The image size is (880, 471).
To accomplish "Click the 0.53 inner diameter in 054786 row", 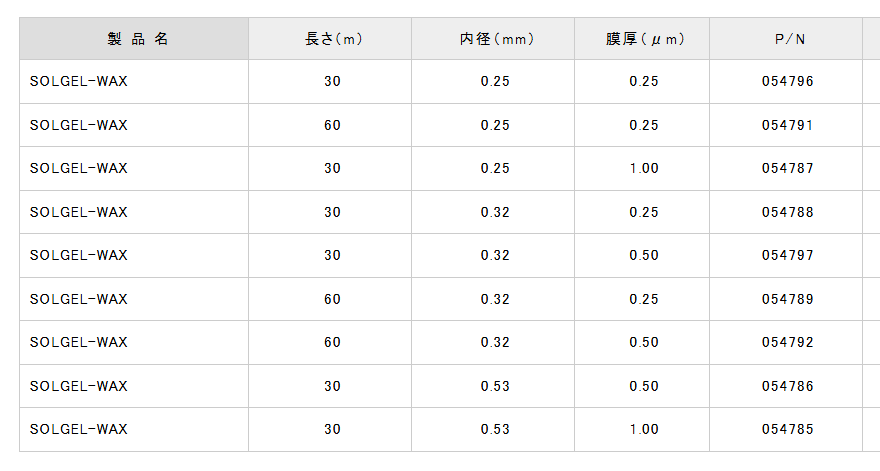I will 495,386.
